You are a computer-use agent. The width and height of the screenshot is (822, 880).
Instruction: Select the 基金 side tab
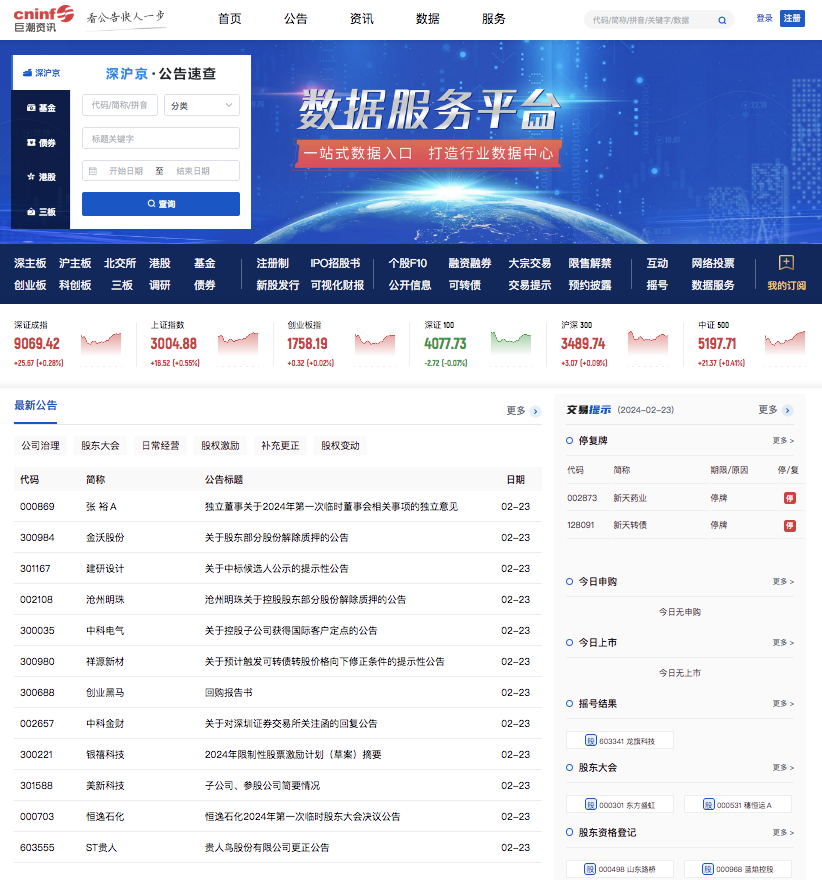[41, 108]
